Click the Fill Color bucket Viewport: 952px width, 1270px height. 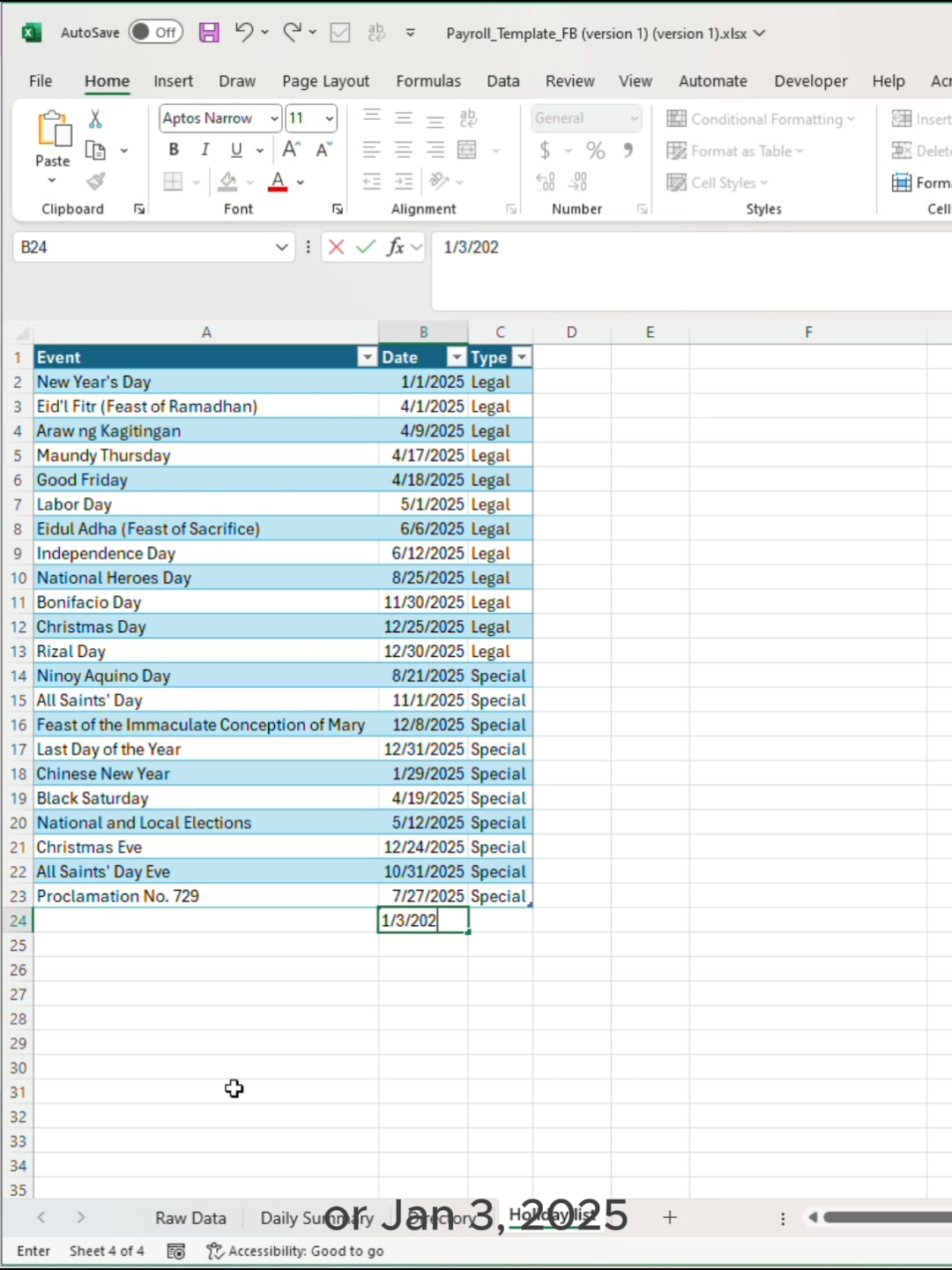click(x=228, y=182)
